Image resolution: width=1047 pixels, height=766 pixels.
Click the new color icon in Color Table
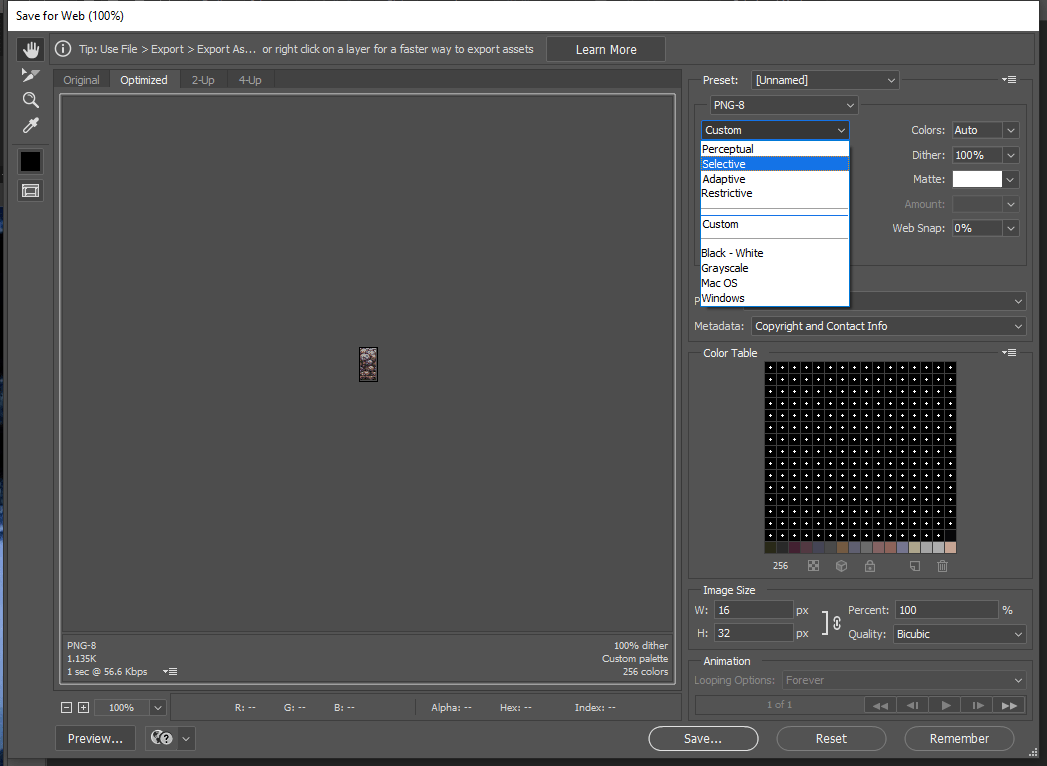[x=914, y=566]
